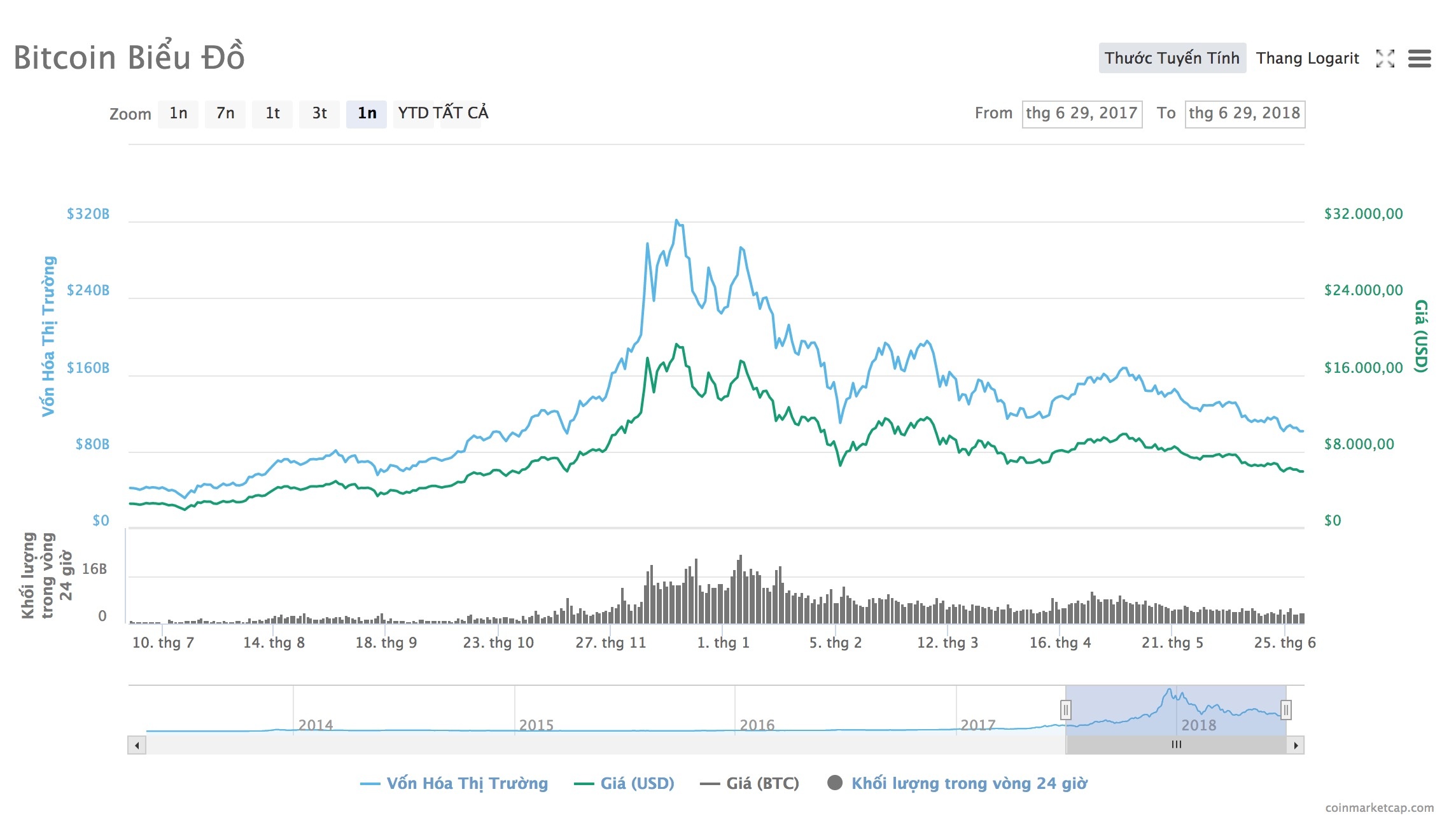Select Thước Tuyến Tính scale mode
The image size is (1456, 822).
click(x=1172, y=58)
